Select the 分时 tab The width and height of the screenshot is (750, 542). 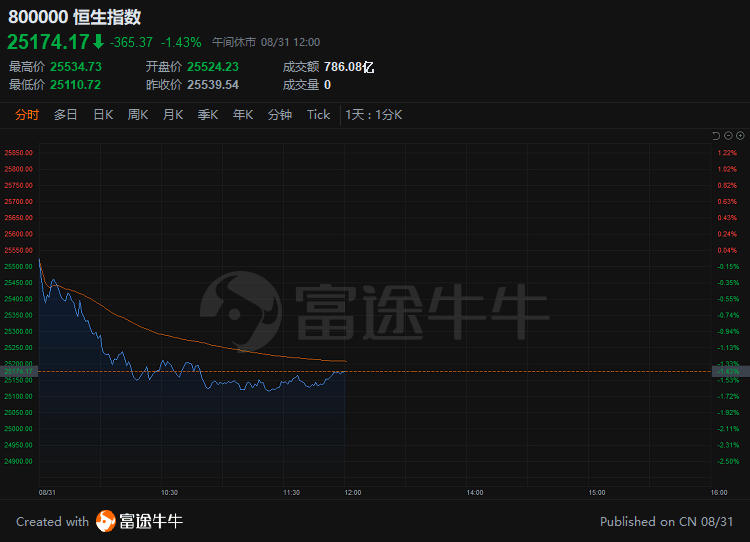27,115
